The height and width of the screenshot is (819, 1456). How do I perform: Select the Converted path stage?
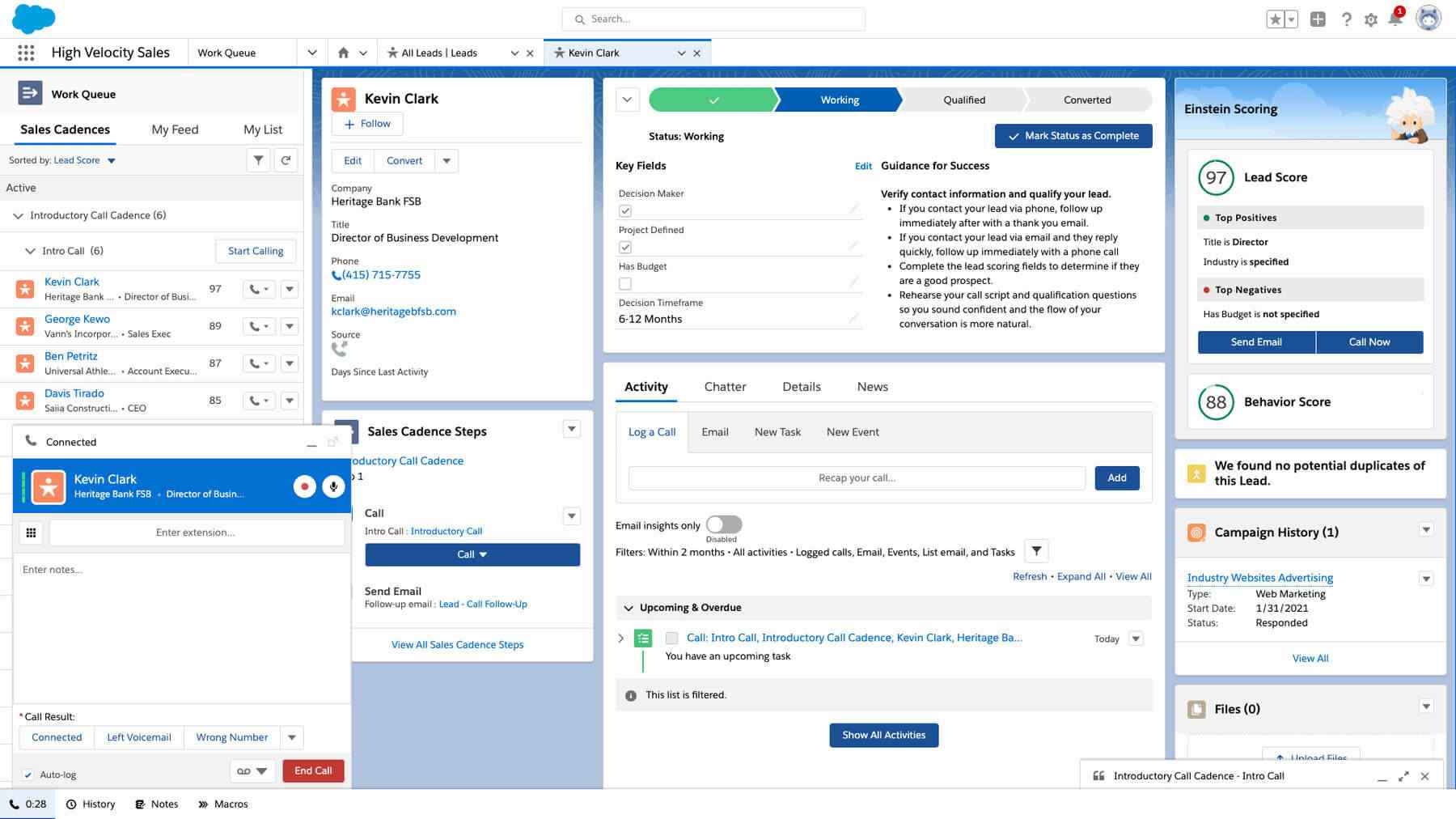pyautogui.click(x=1087, y=100)
